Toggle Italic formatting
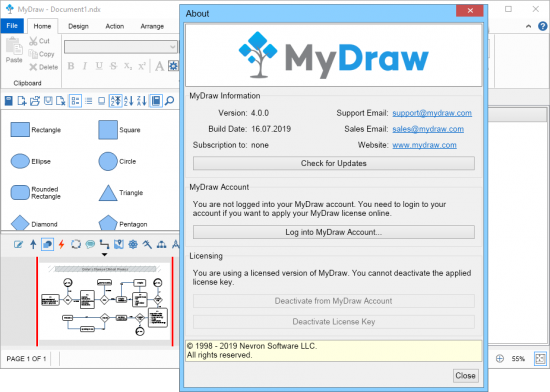This screenshot has height=392, width=550. 85,66
